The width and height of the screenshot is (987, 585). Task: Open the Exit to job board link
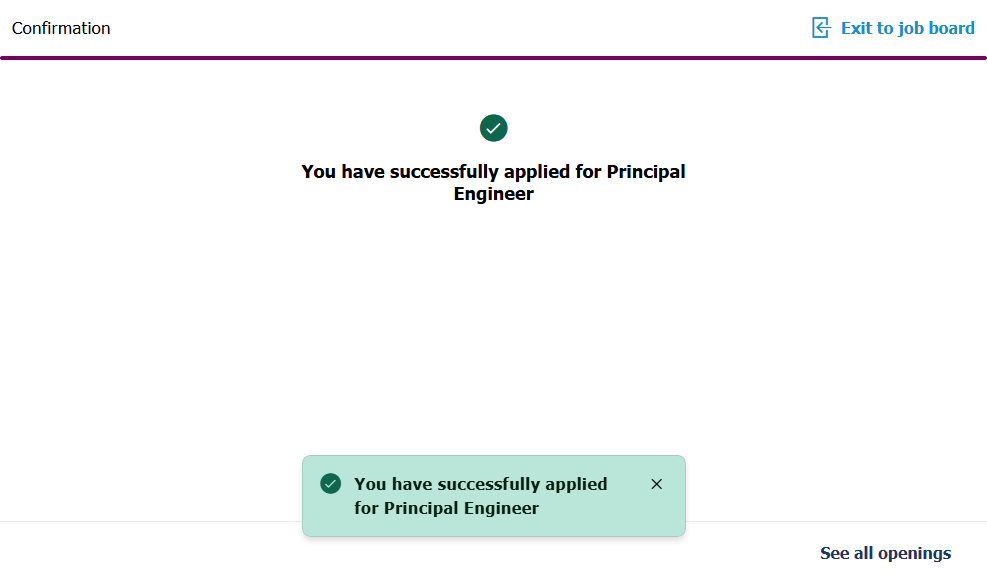coord(907,28)
